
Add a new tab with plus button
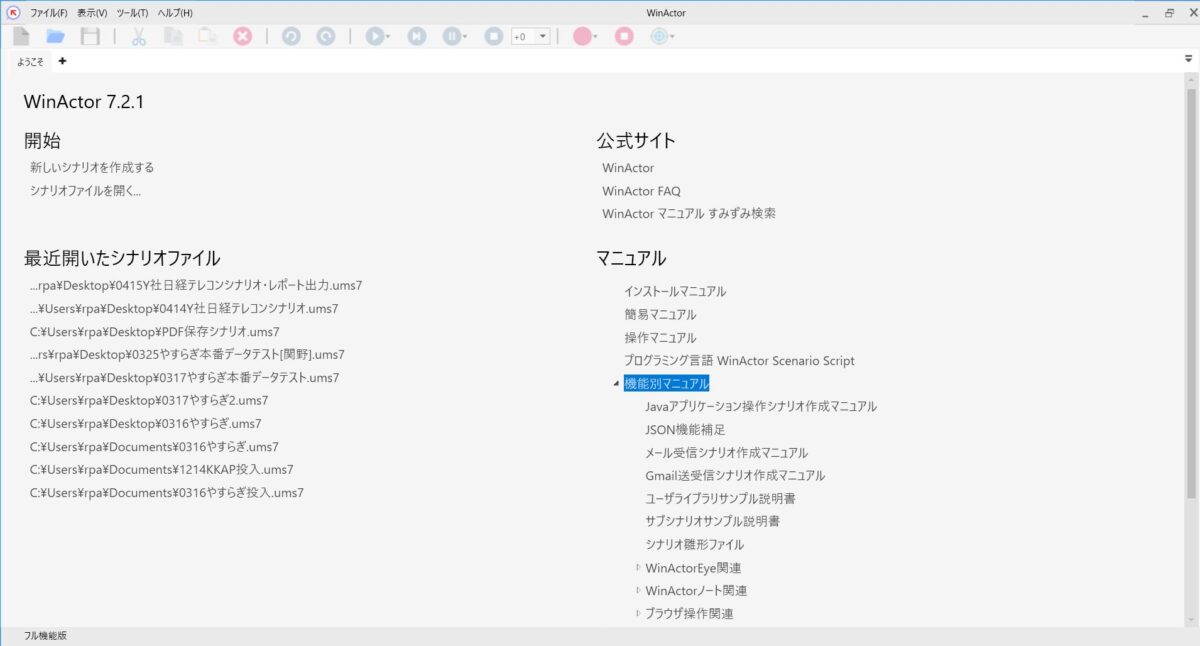[63, 61]
